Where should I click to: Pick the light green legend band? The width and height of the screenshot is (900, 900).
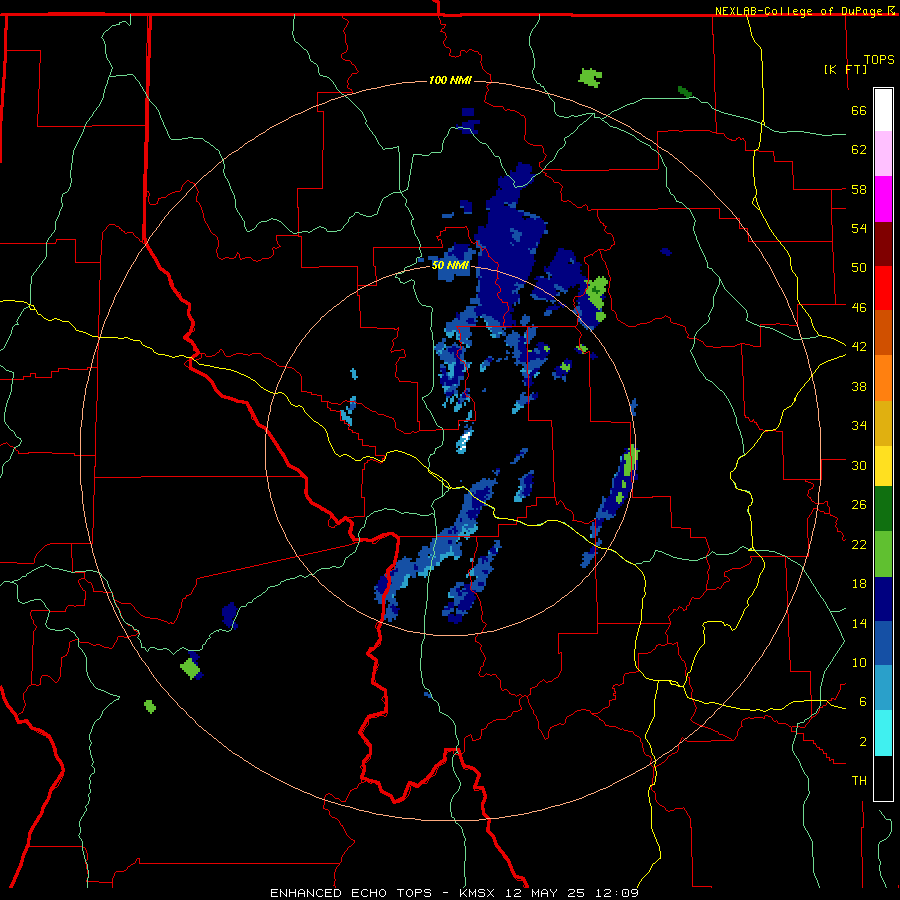click(x=883, y=554)
